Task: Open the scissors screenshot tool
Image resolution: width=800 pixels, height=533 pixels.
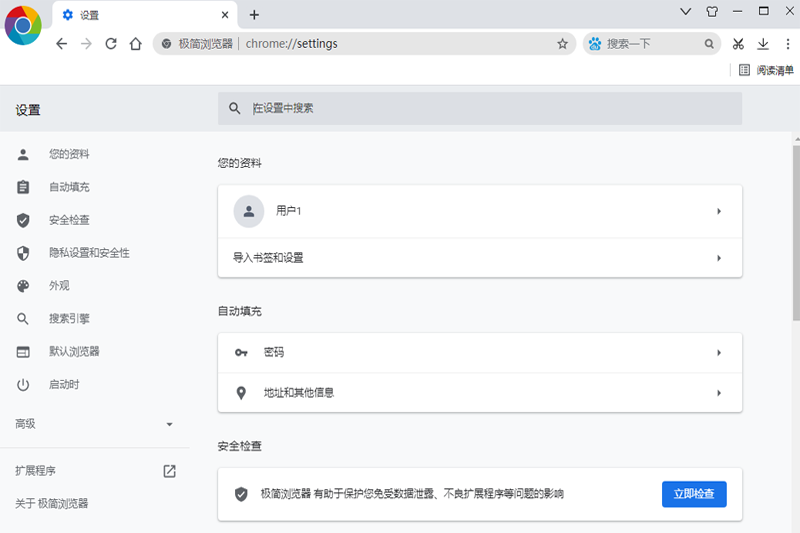Action: 738,44
